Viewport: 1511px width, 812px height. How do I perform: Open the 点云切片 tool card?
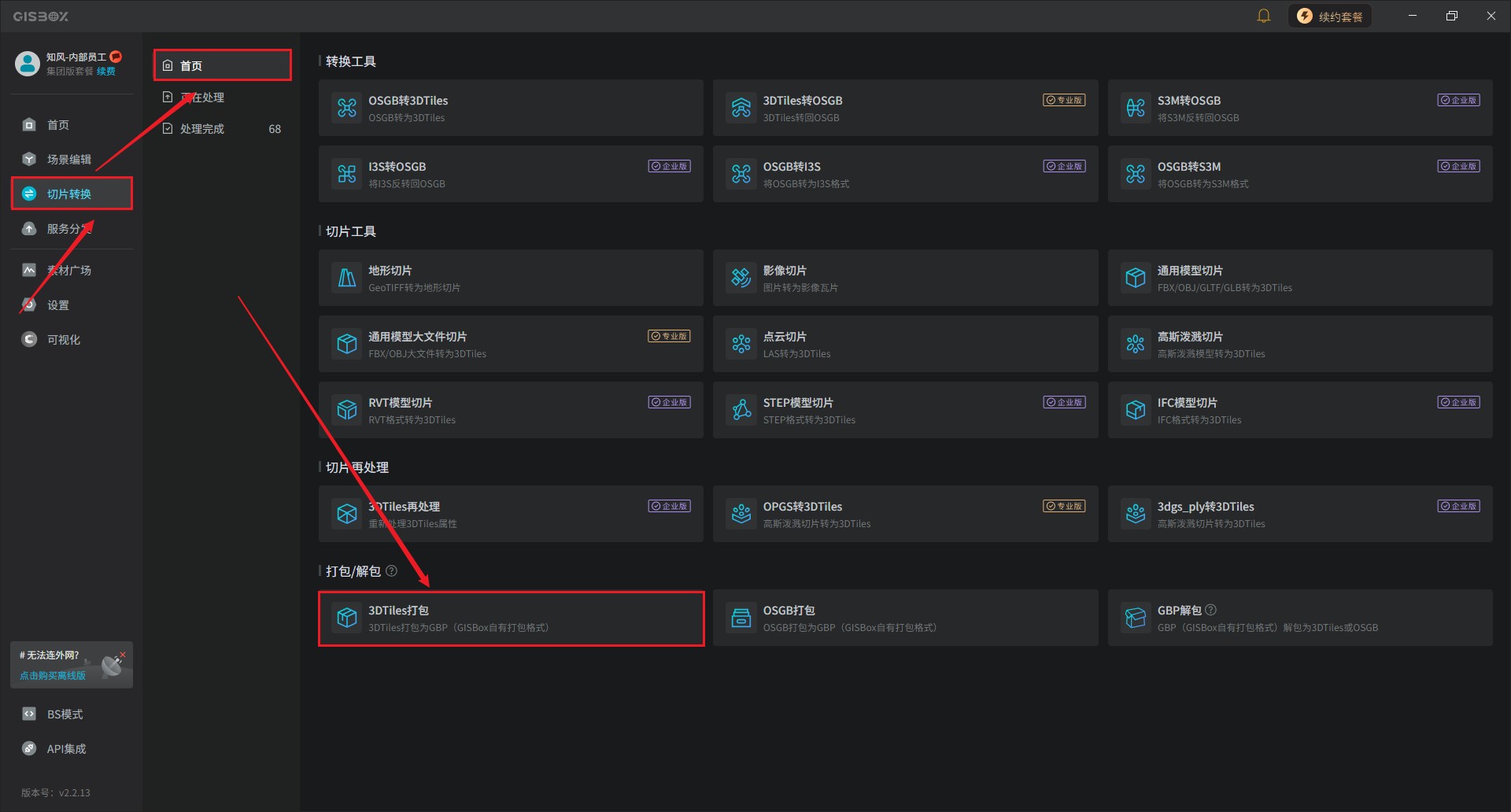906,344
